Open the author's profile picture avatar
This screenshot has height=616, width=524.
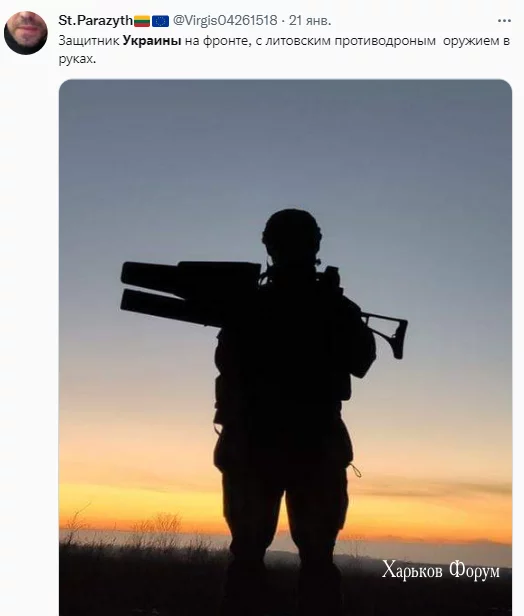26,33
